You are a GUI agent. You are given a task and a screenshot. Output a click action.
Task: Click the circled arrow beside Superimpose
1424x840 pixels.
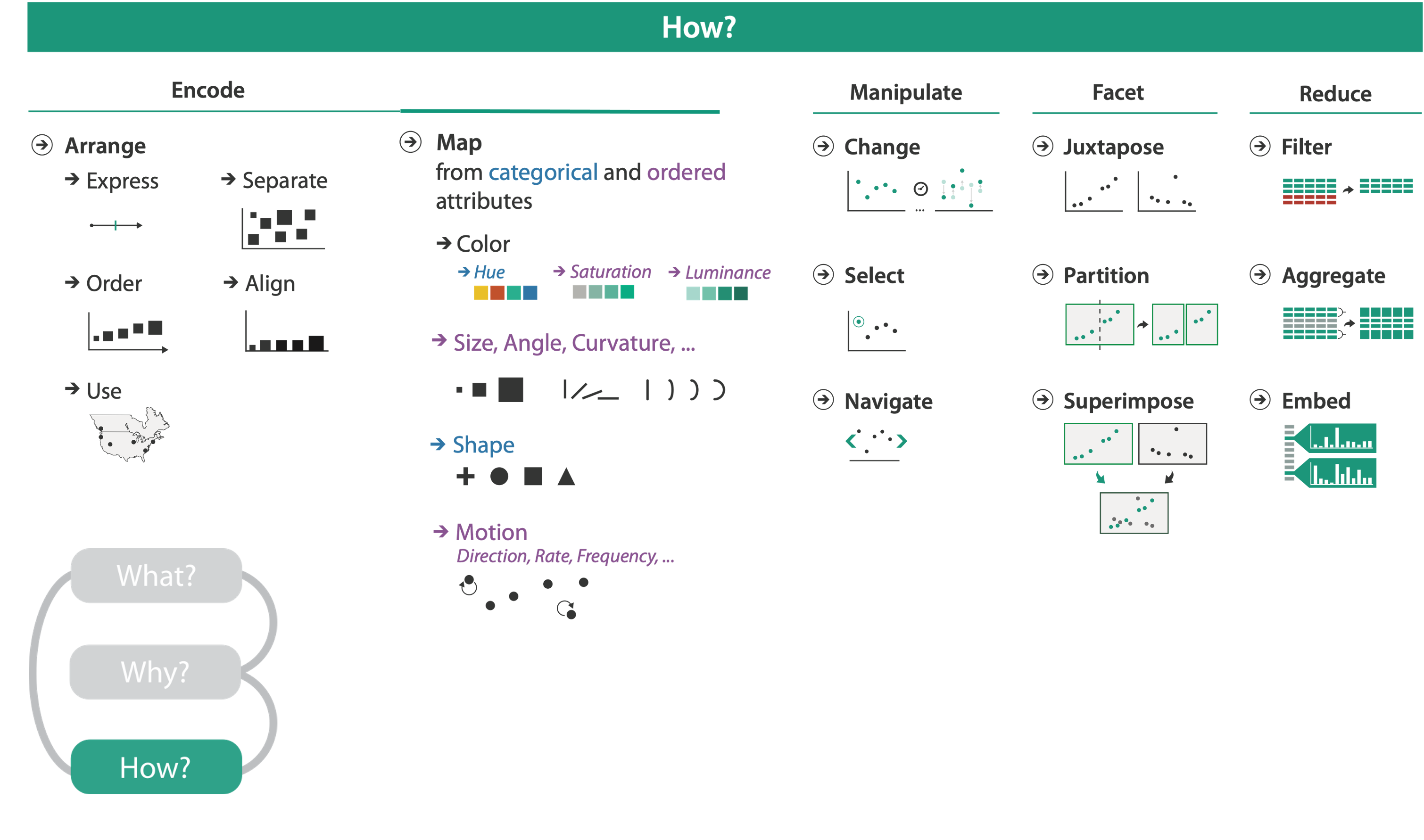[1043, 400]
